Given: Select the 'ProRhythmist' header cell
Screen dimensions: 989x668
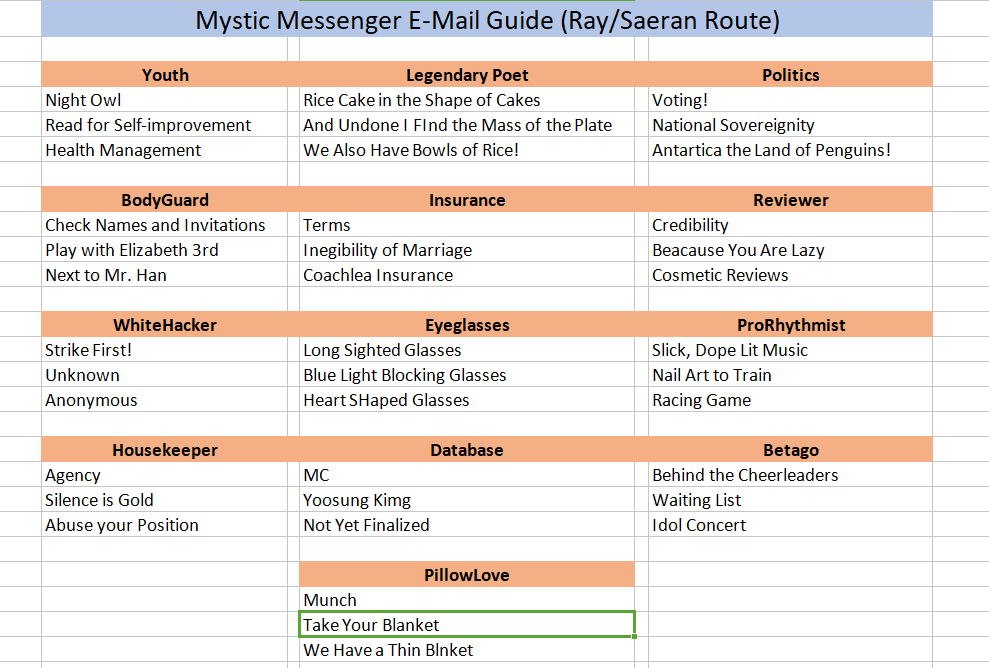Looking at the screenshot, I should [x=790, y=324].
